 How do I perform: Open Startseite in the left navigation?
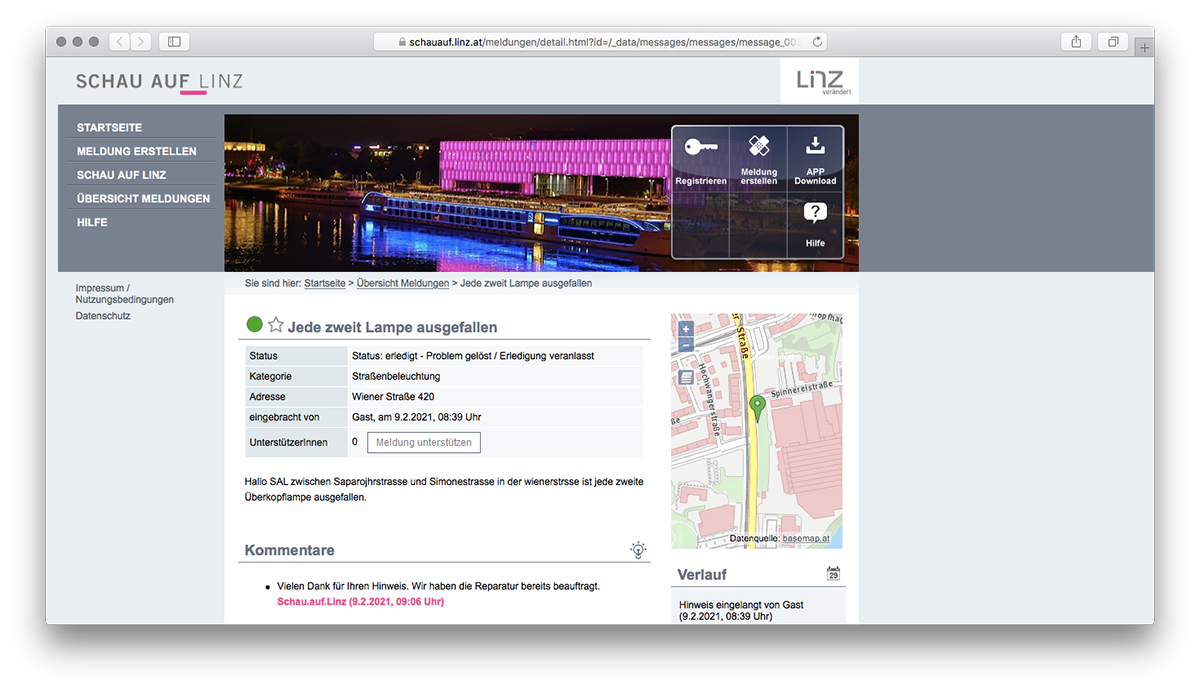click(x=109, y=128)
